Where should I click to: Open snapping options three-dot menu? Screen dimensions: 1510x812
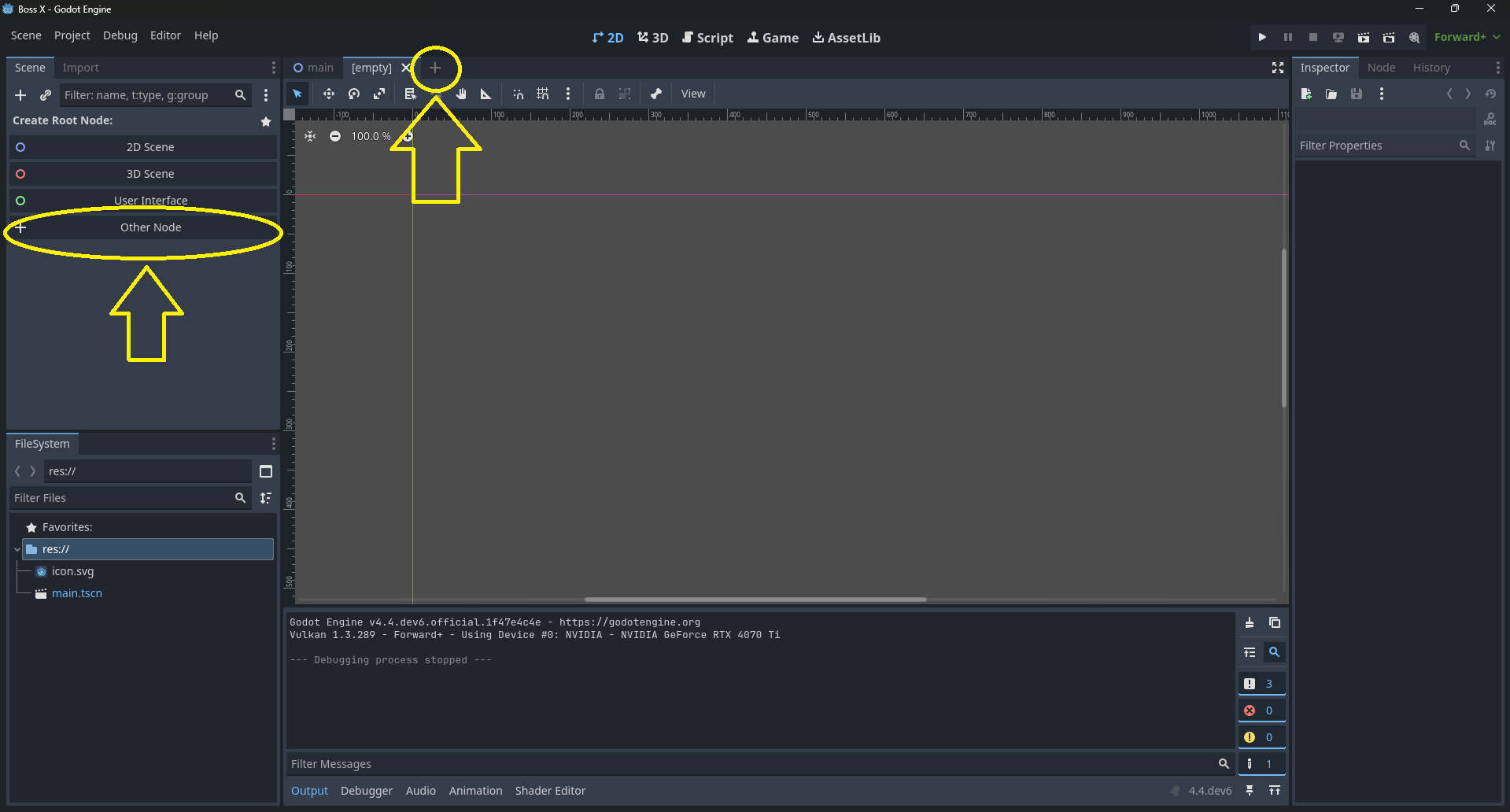pos(568,94)
